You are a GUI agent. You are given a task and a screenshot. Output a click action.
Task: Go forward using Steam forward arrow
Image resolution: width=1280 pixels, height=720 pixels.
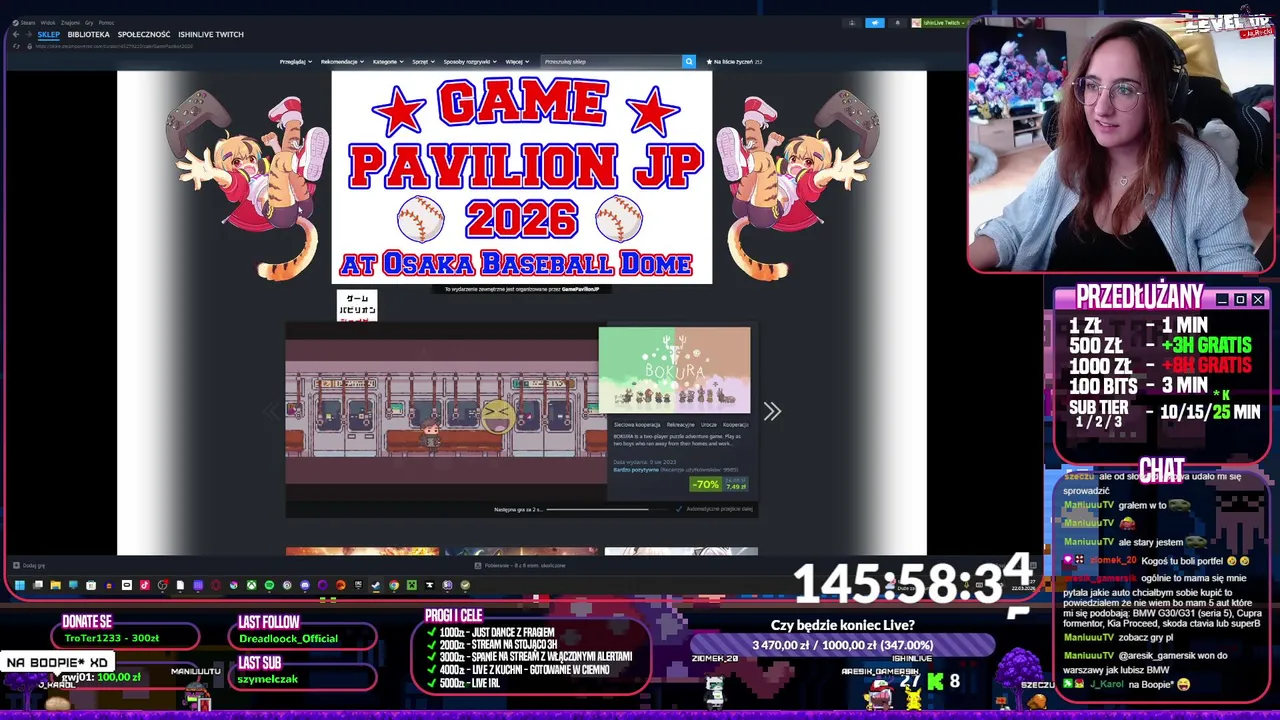[29, 34]
